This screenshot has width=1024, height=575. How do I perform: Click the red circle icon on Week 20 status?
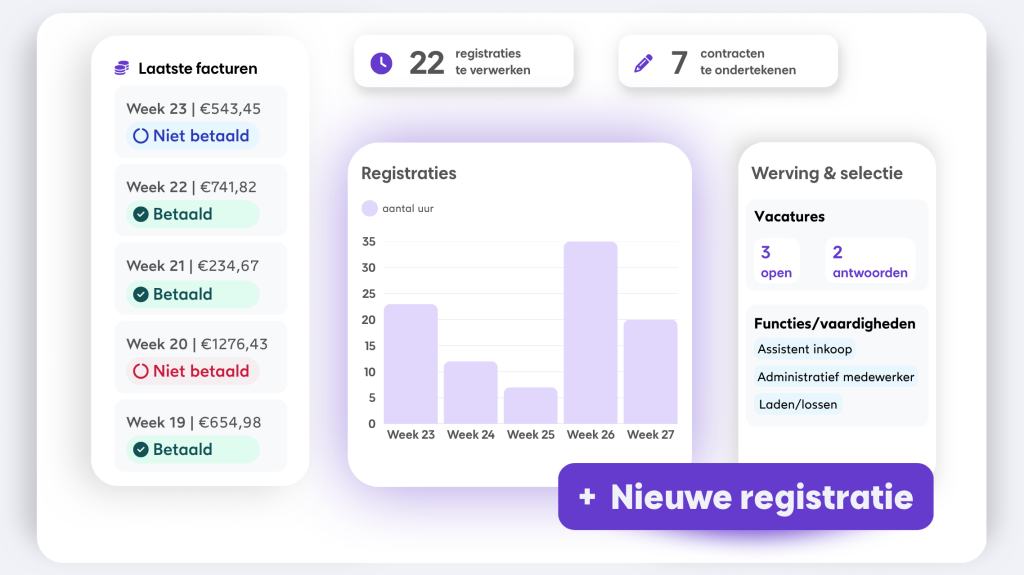point(141,371)
